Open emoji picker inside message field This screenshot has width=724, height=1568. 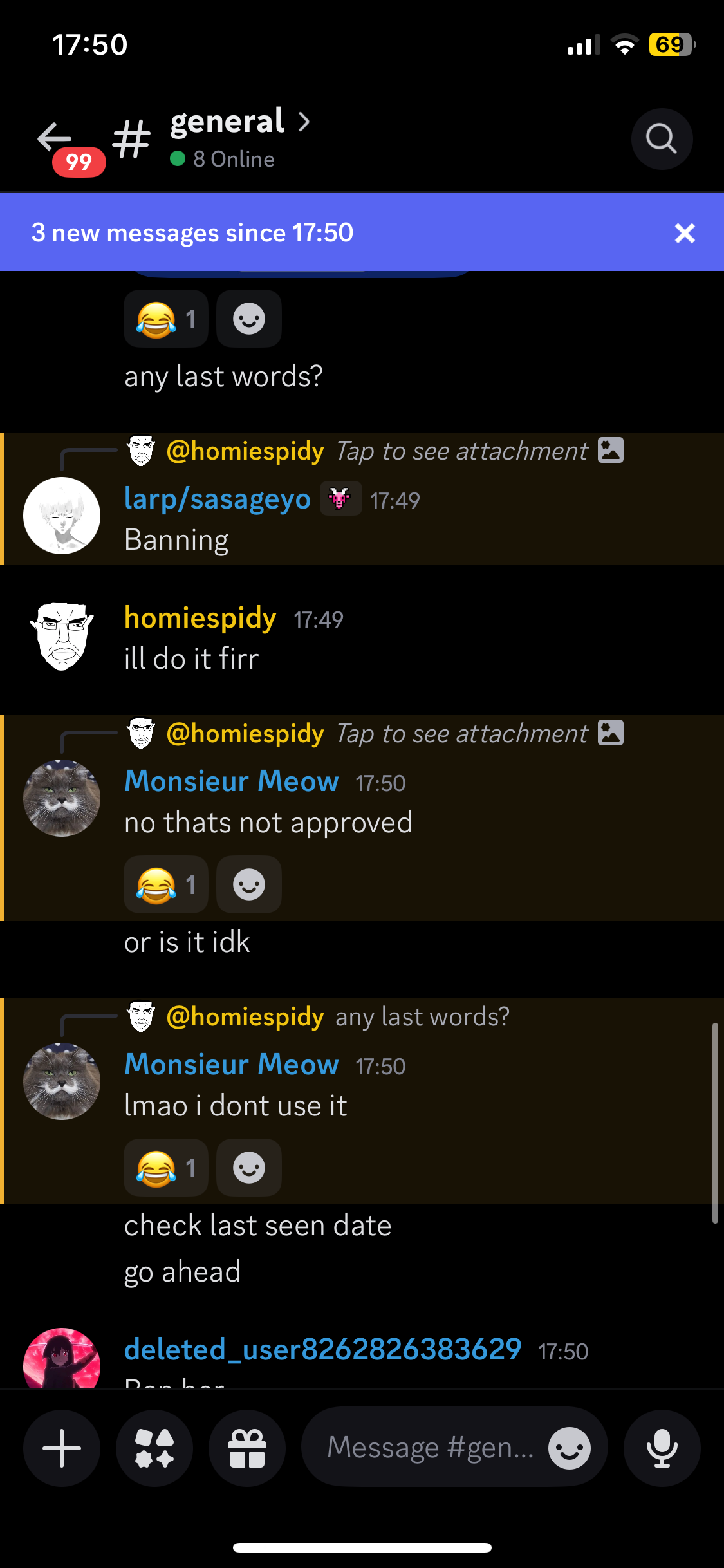570,1448
